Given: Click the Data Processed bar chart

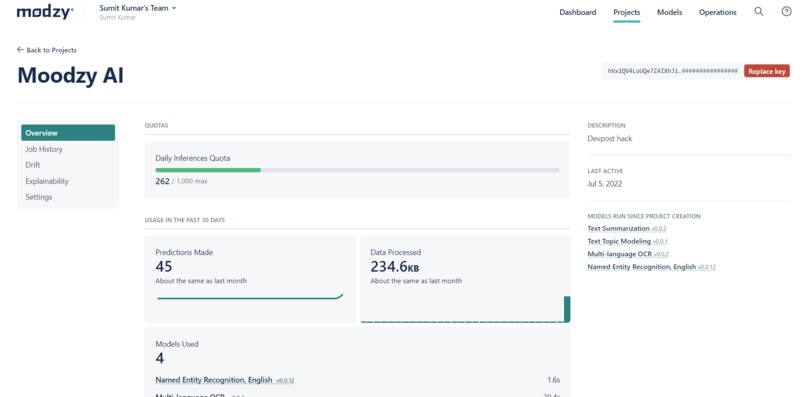Looking at the screenshot, I should (x=465, y=310).
